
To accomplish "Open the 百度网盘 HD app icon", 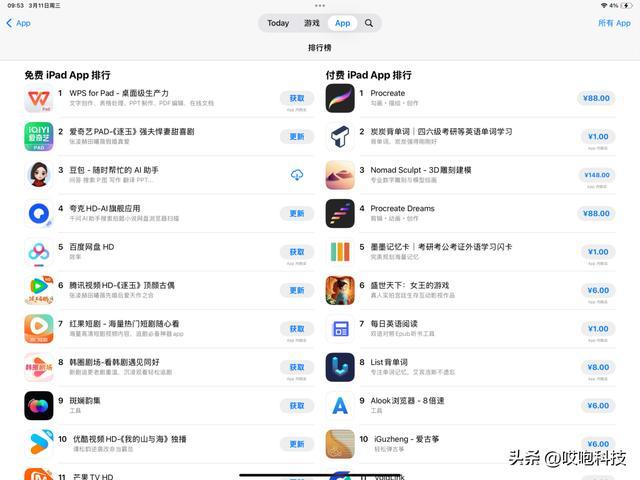I will [39, 252].
